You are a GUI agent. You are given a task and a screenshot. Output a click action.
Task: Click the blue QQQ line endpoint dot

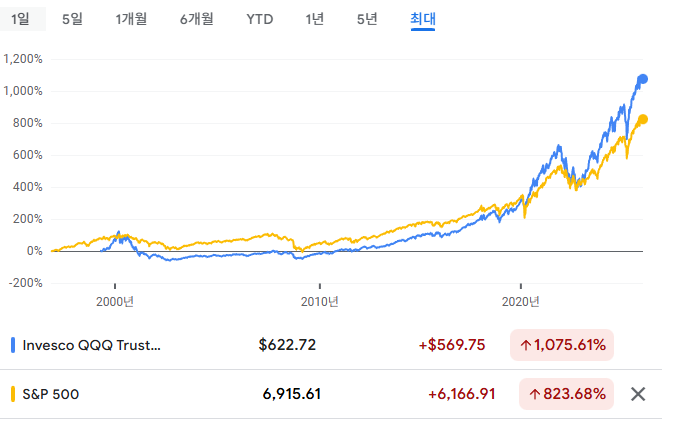[x=643, y=79]
